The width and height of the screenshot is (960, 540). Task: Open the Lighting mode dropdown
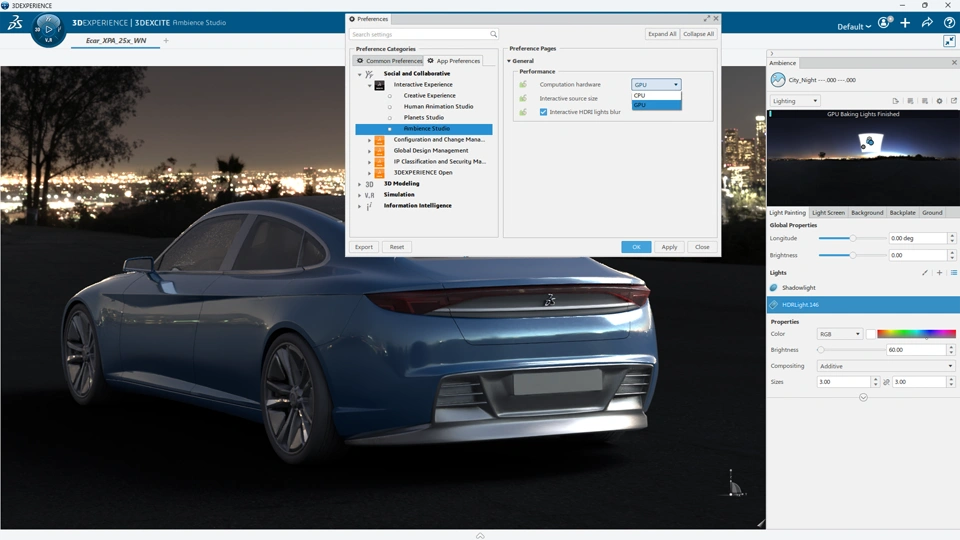795,101
